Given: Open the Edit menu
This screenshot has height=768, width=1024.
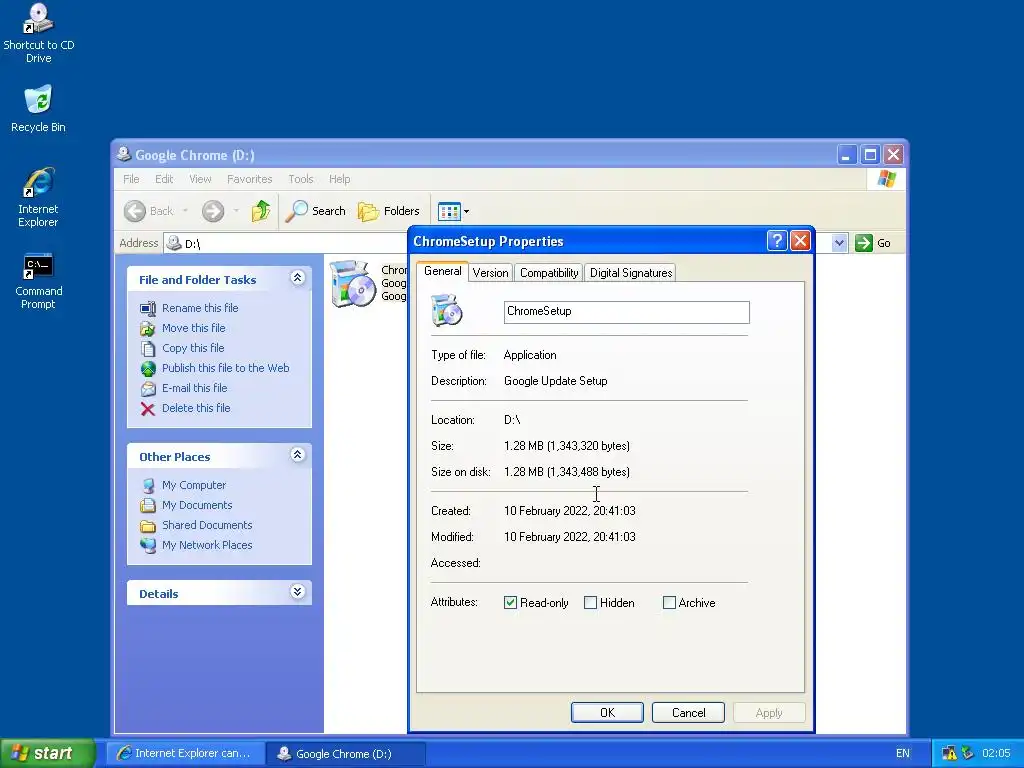Looking at the screenshot, I should (164, 179).
